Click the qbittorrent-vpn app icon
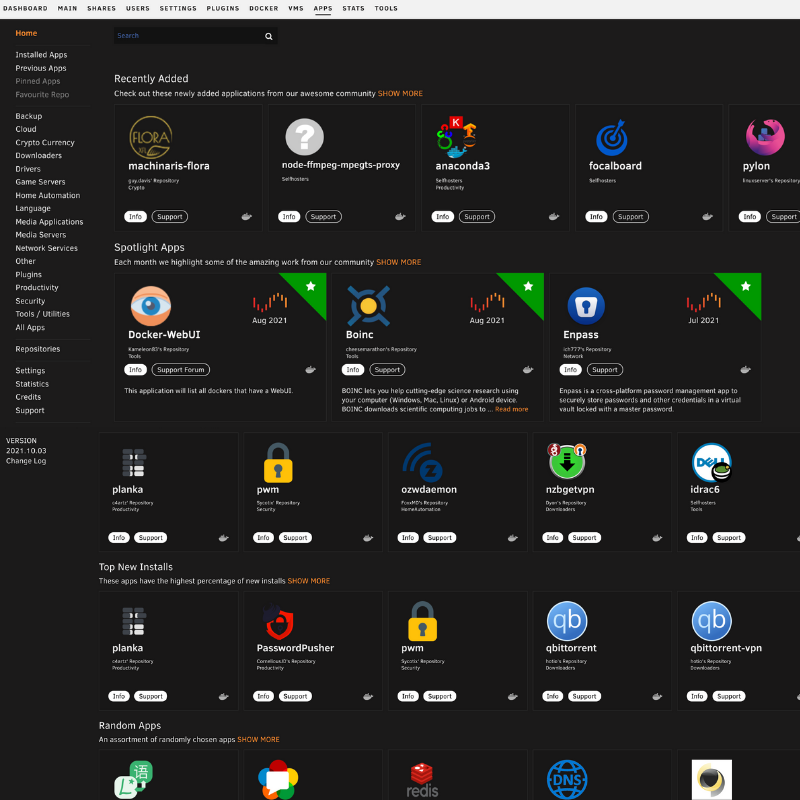The width and height of the screenshot is (800, 800). tap(711, 621)
